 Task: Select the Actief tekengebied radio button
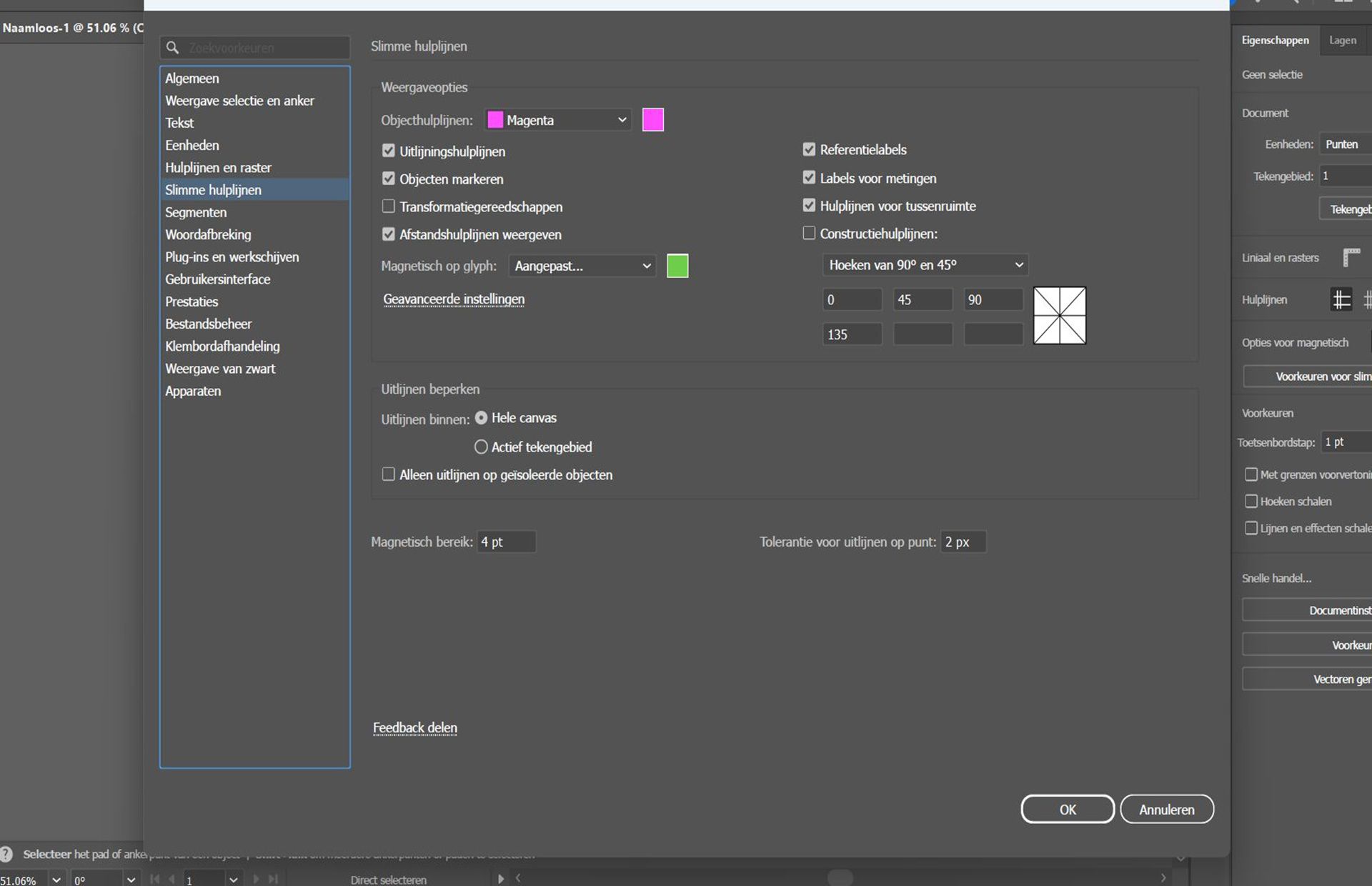tap(481, 447)
